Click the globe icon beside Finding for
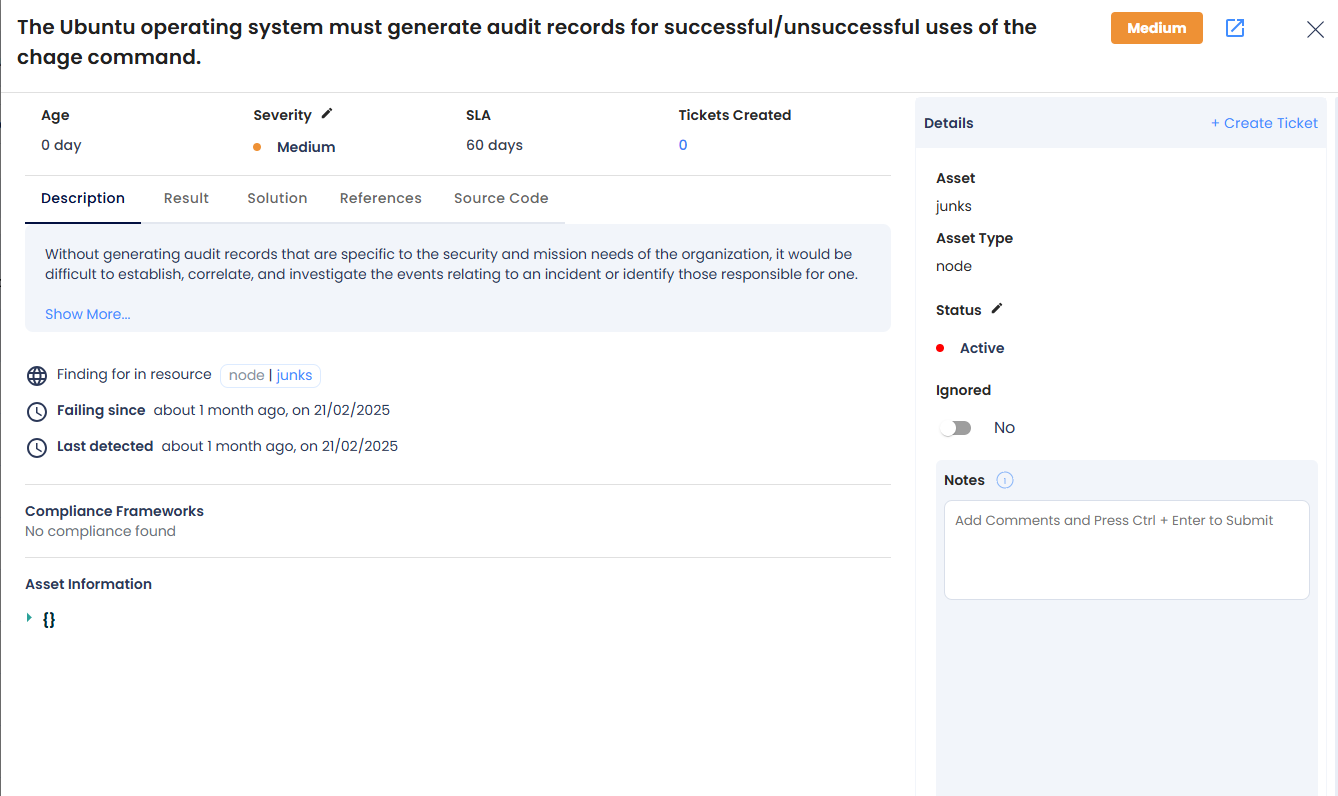Image resolution: width=1338 pixels, height=796 pixels. (x=37, y=376)
